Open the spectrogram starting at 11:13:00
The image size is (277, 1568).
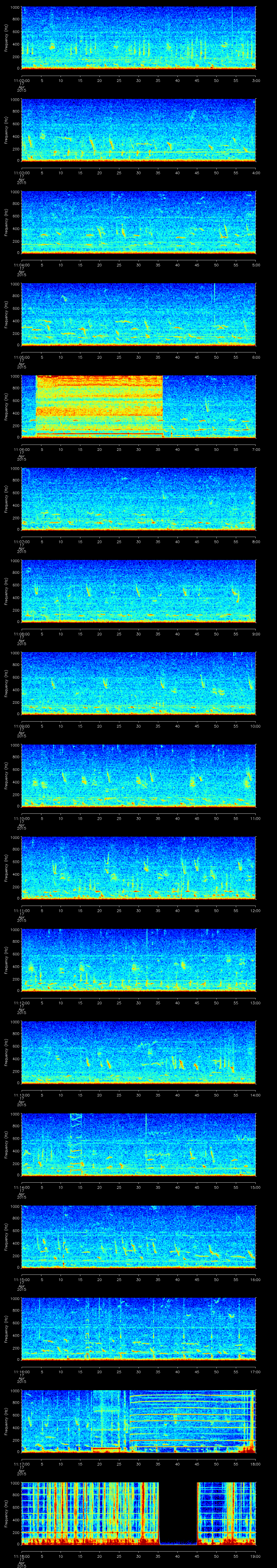[139, 1052]
